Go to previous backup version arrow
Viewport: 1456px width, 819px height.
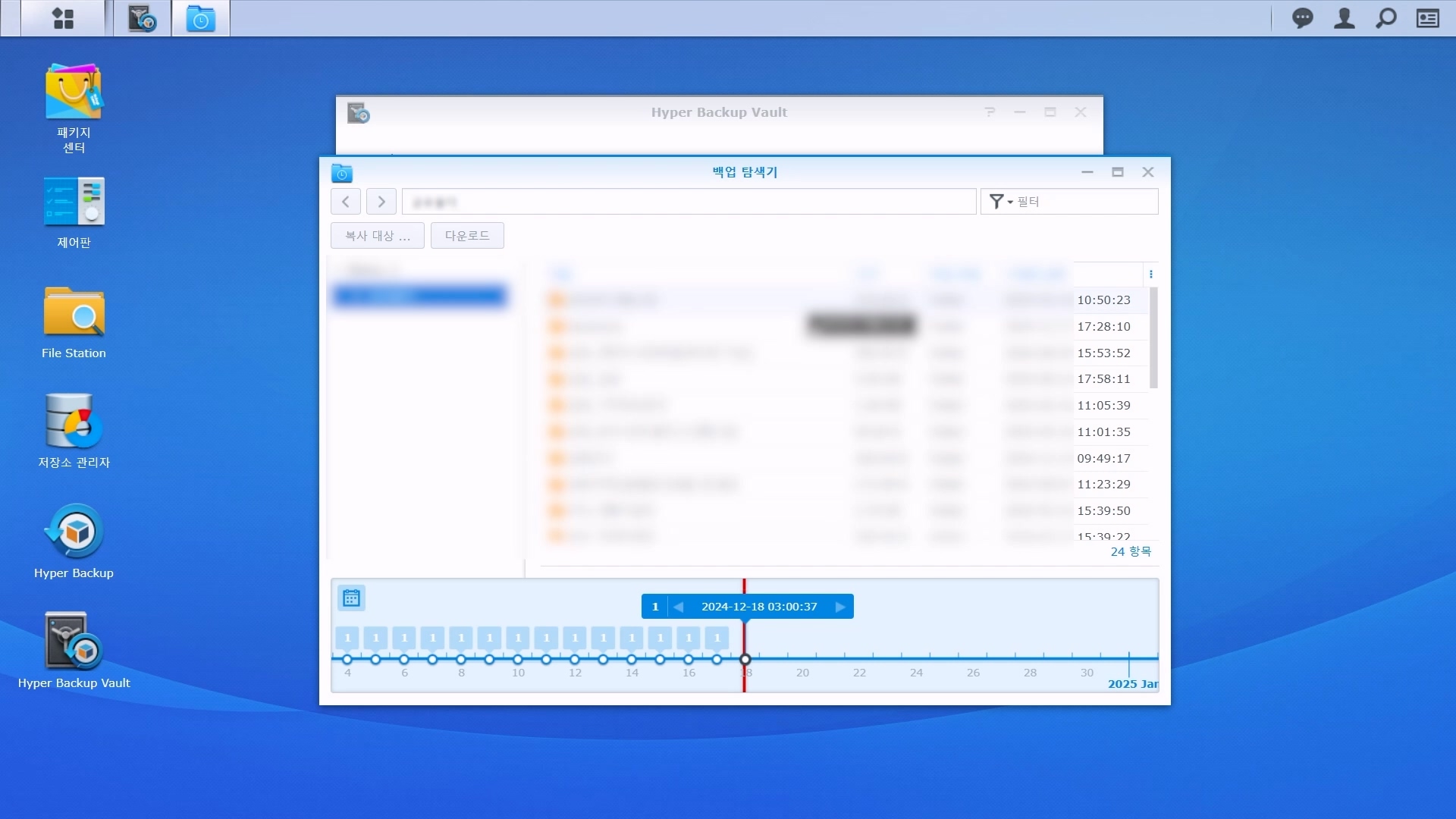(x=678, y=607)
